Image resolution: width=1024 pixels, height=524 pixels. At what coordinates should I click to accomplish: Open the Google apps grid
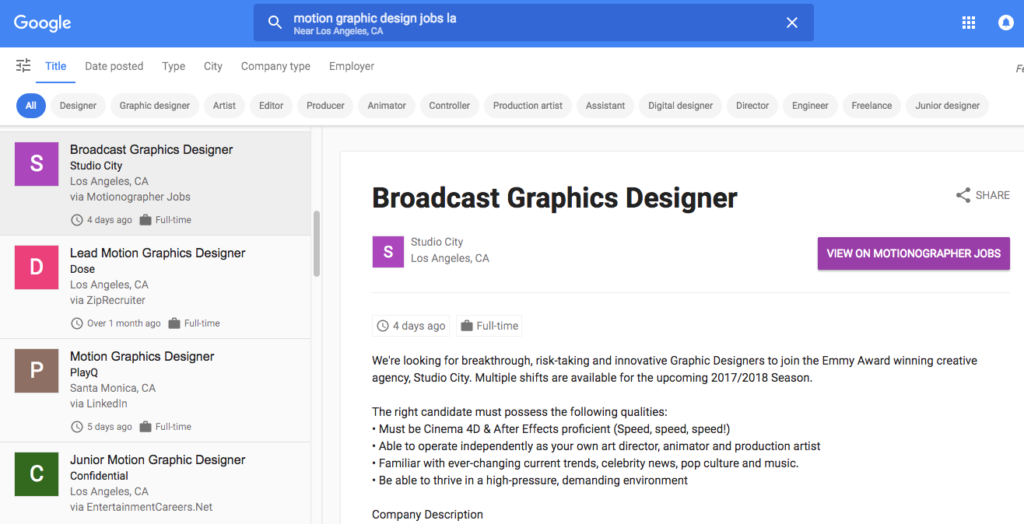coord(968,23)
